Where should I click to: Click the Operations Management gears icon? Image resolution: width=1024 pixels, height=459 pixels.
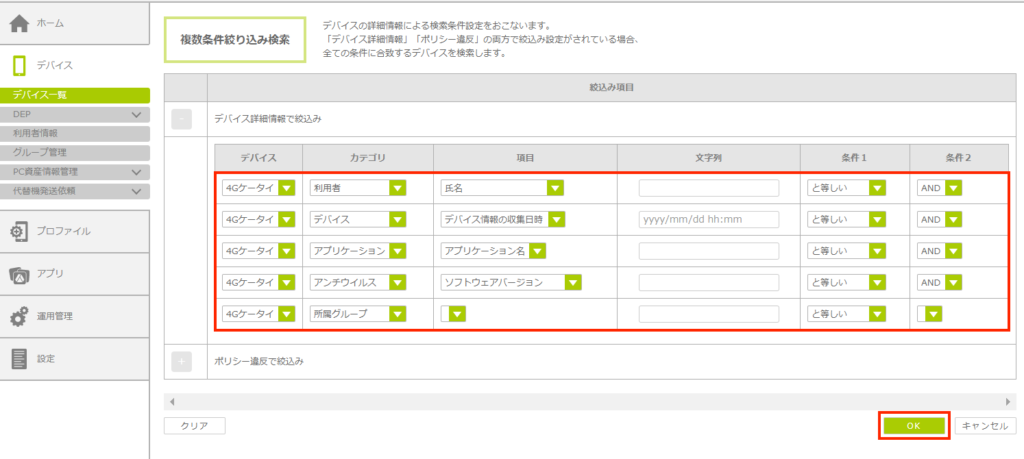click(x=20, y=317)
